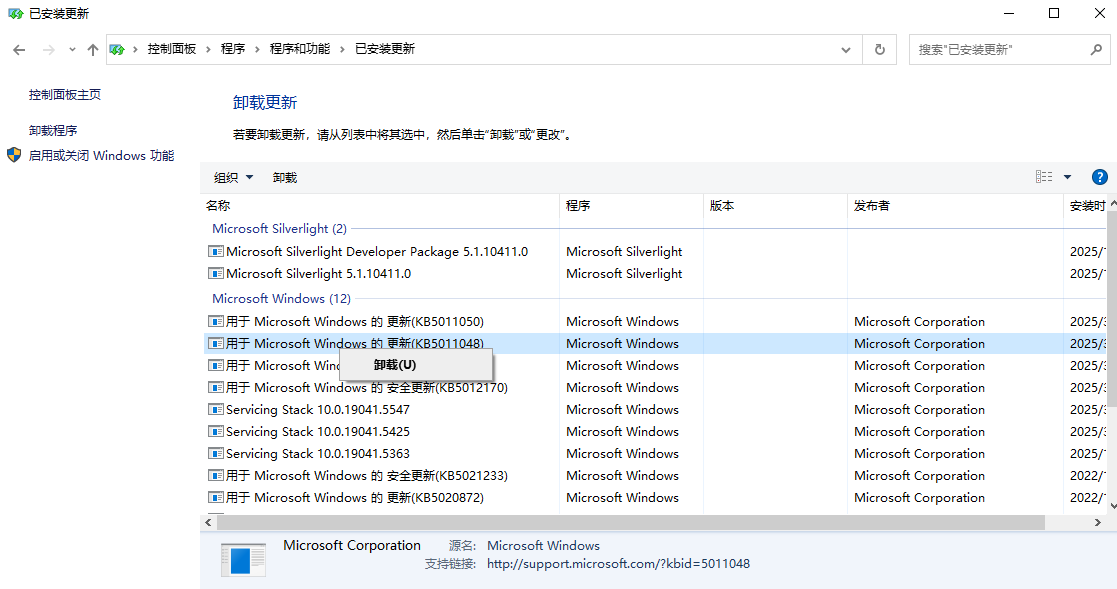This screenshot has width=1117, height=589.
Task: Open the 卸载程序 sidebar link
Action: [x=53, y=130]
